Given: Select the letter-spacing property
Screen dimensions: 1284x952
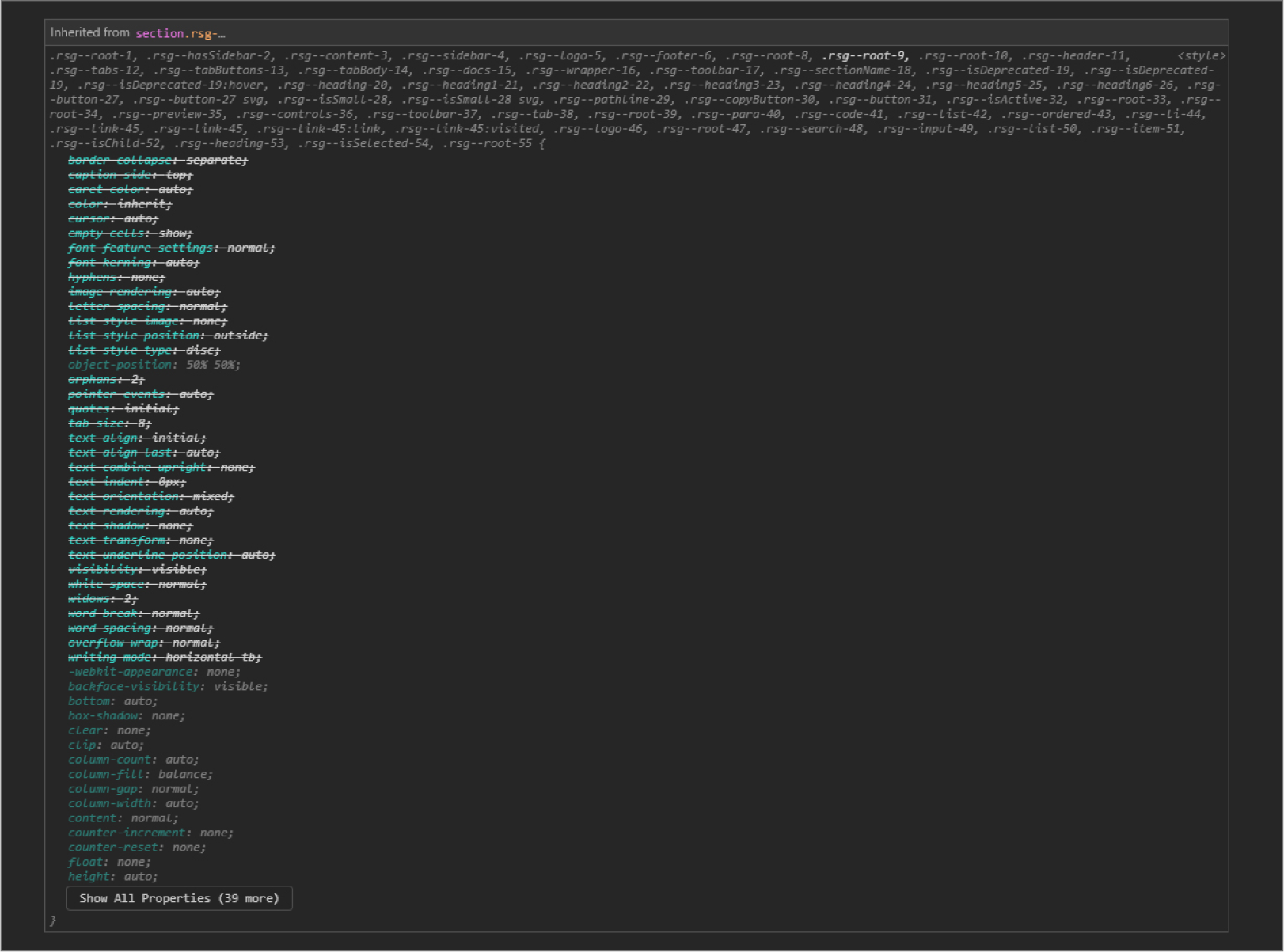Looking at the screenshot, I should [116, 306].
